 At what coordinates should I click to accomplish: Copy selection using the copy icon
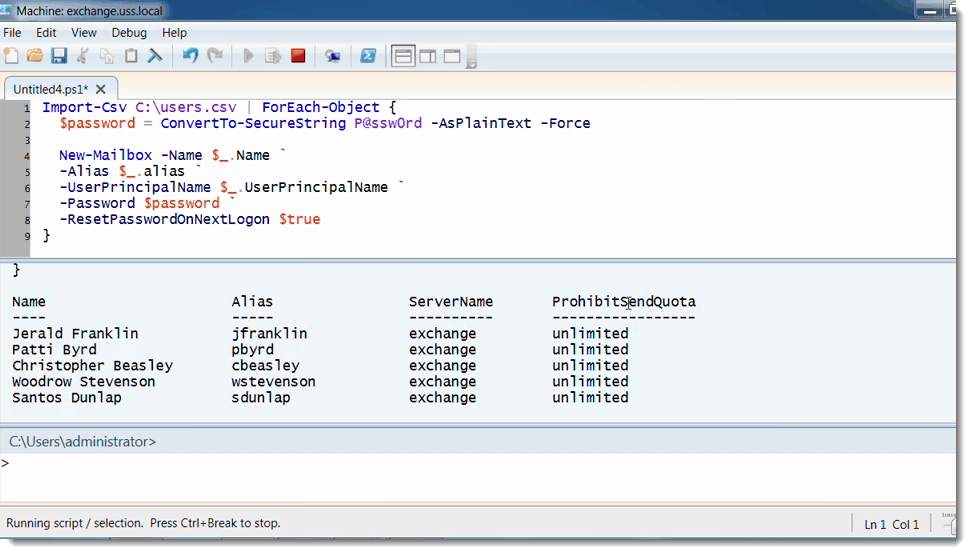click(107, 56)
